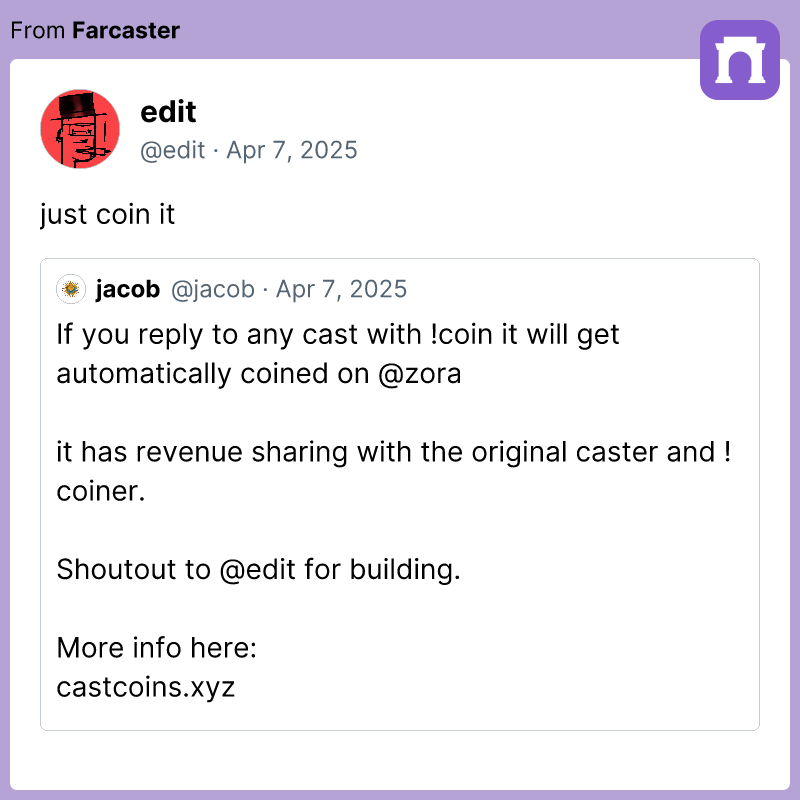Click jacob's small round avatar icon
This screenshot has height=800, width=800.
tap(70, 290)
